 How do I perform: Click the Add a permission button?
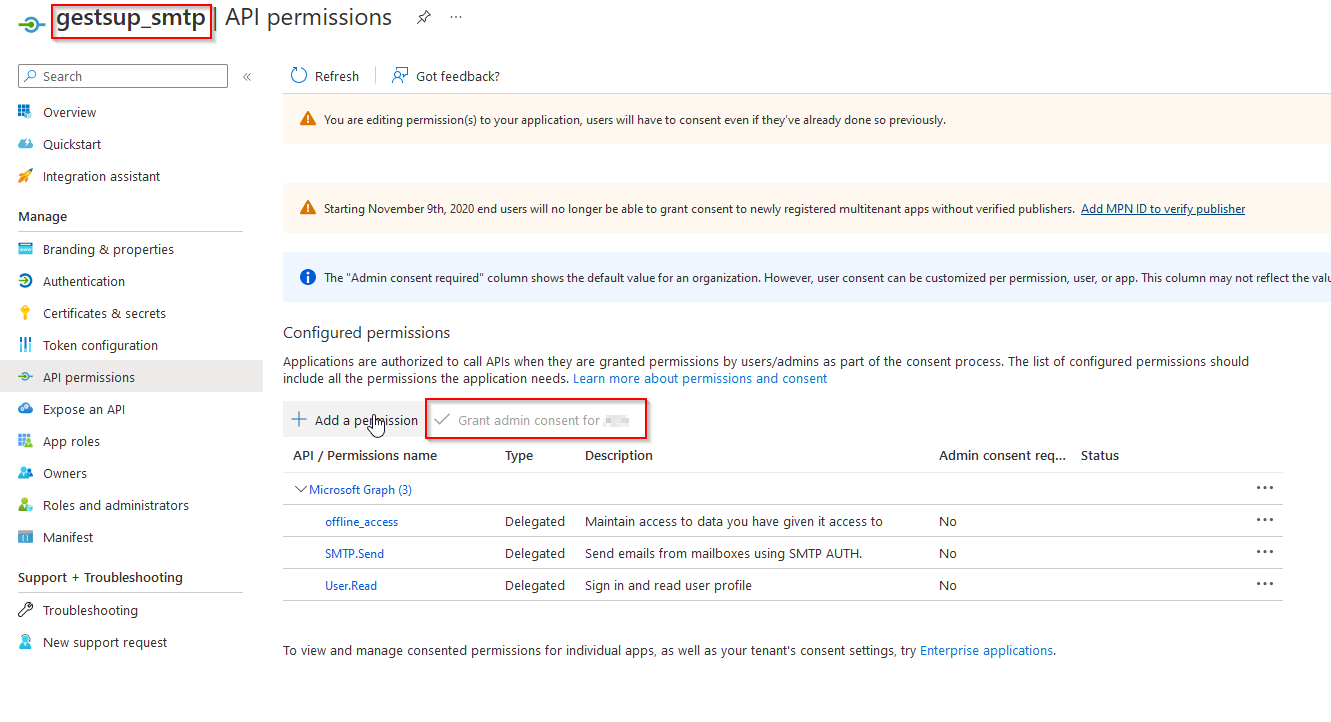click(x=354, y=420)
